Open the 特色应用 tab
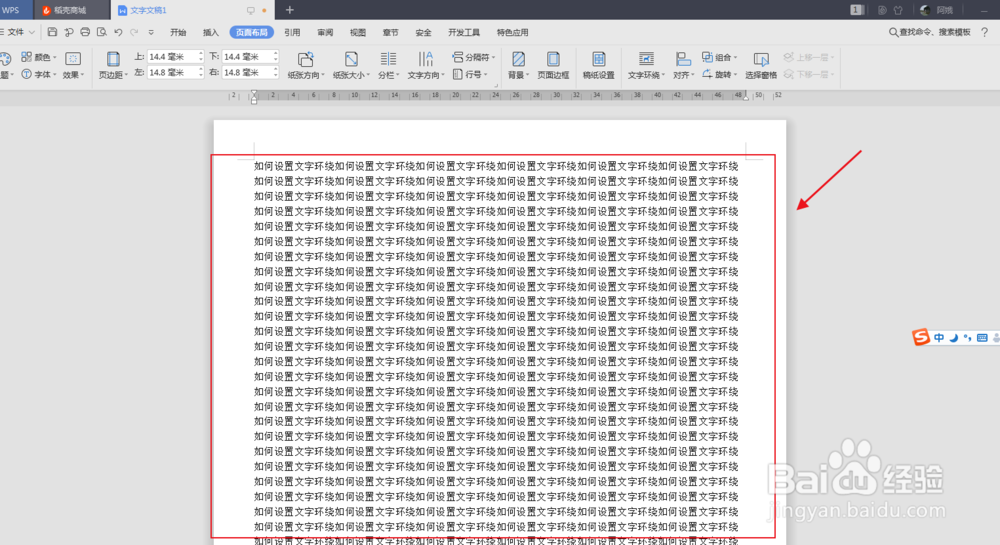 coord(513,33)
